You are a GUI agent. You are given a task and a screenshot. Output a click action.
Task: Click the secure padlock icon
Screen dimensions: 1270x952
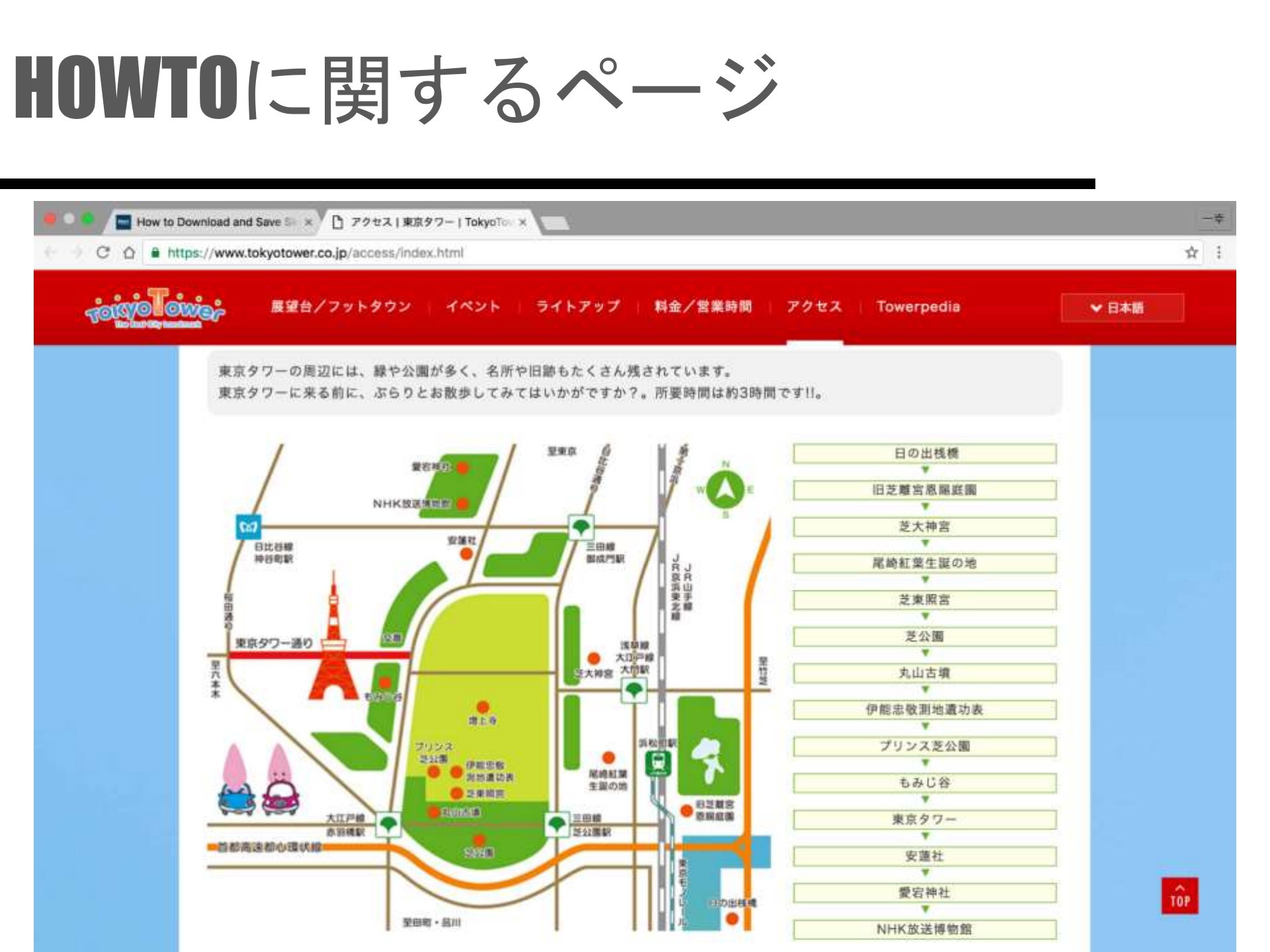point(156,253)
